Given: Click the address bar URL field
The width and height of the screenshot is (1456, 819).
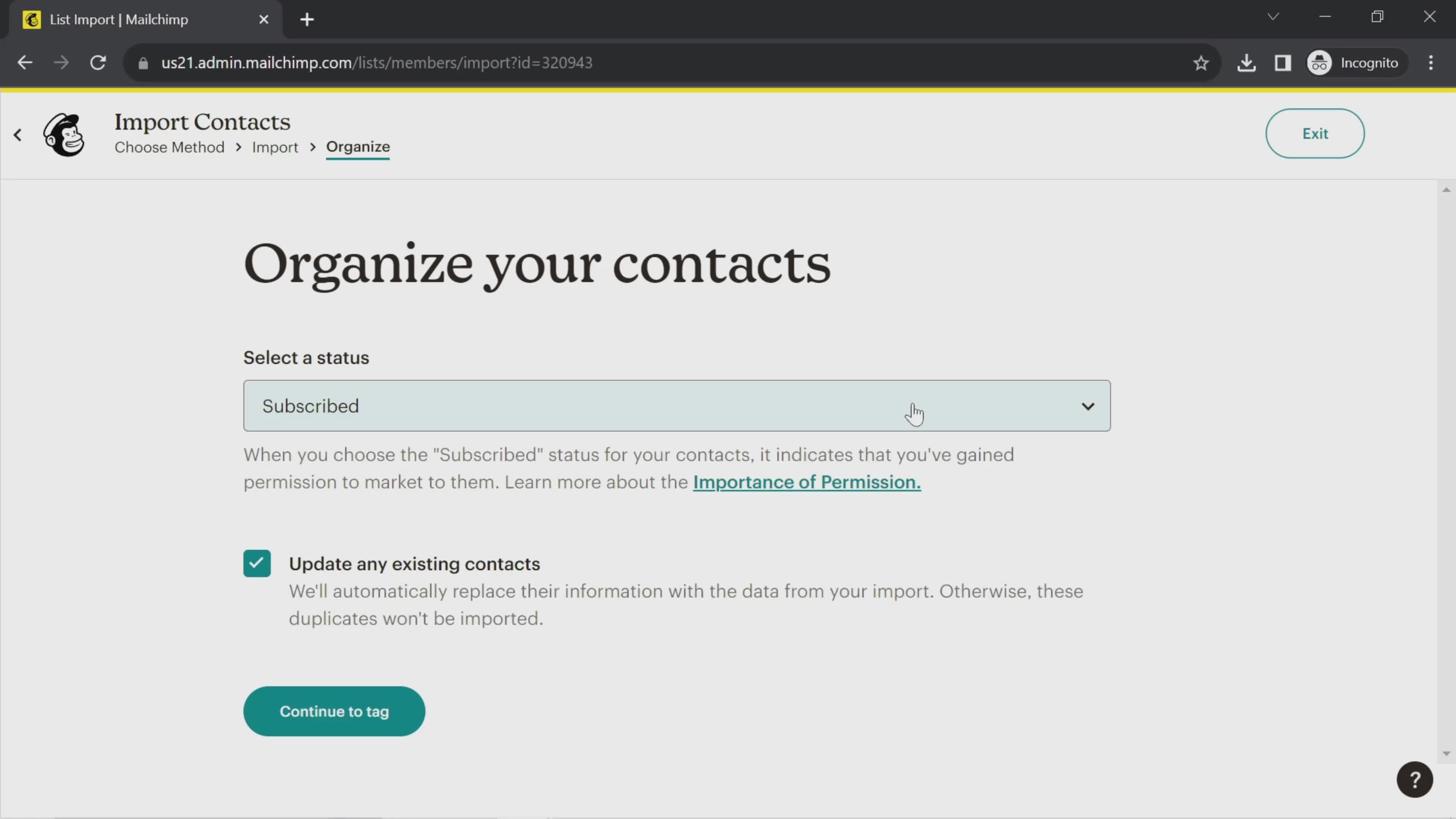Looking at the screenshot, I should 377,62.
